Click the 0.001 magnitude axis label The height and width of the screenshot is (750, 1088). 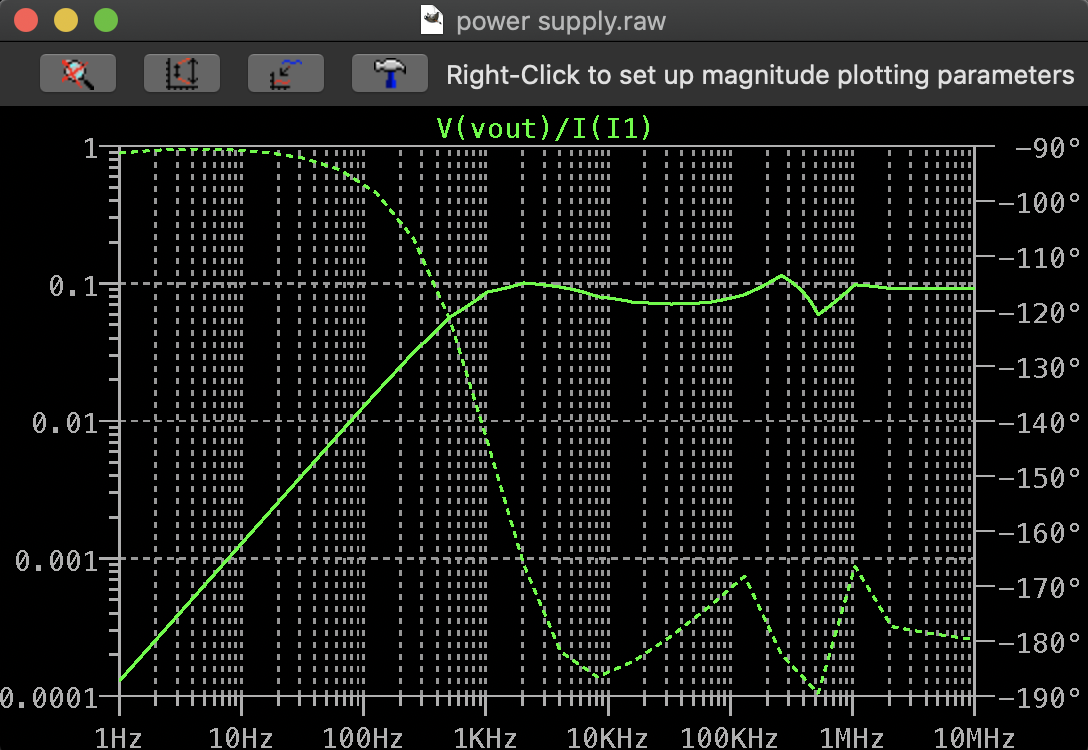coord(57,560)
